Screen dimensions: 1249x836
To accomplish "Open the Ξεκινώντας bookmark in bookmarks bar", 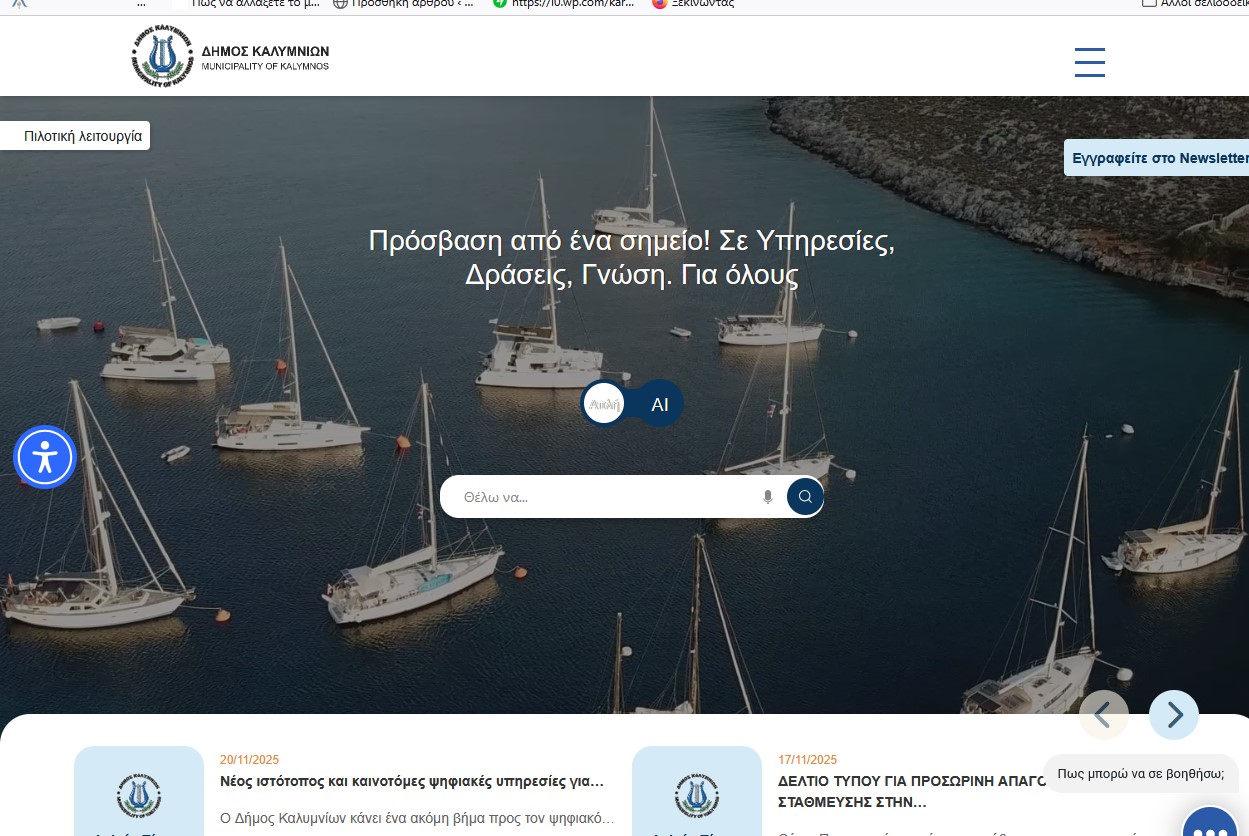I will (x=694, y=4).
